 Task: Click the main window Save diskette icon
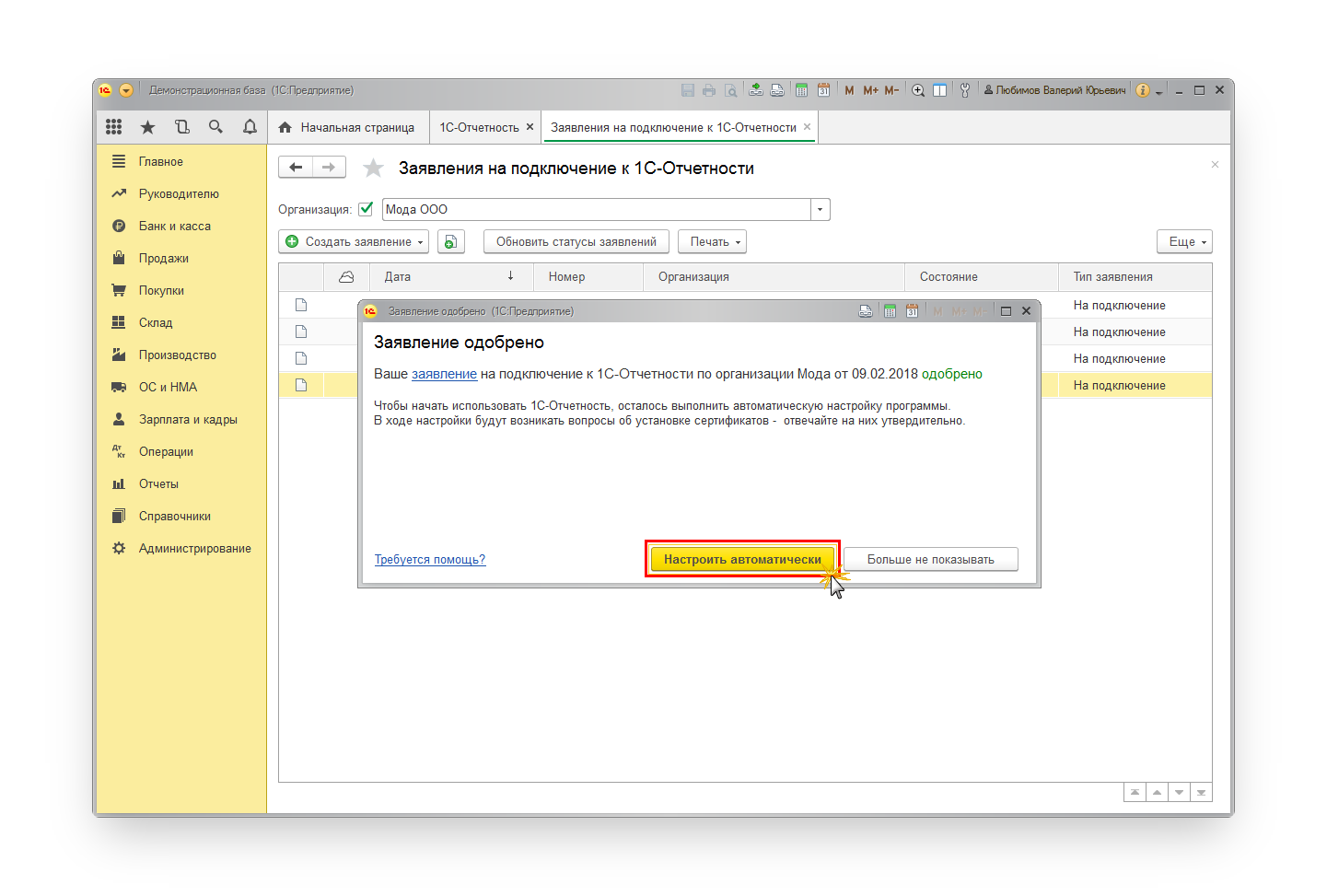click(x=687, y=90)
